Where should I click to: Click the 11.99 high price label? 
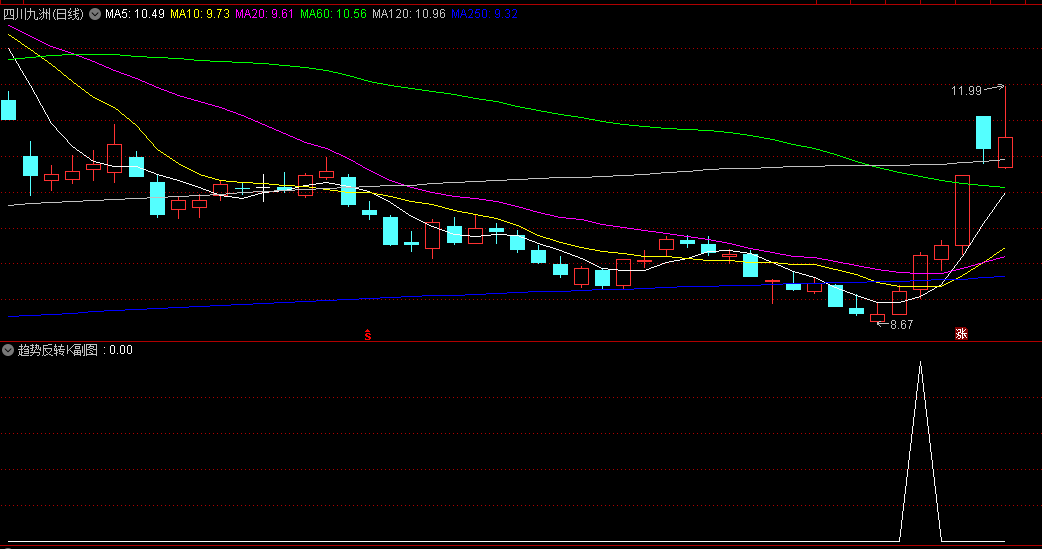(966, 90)
